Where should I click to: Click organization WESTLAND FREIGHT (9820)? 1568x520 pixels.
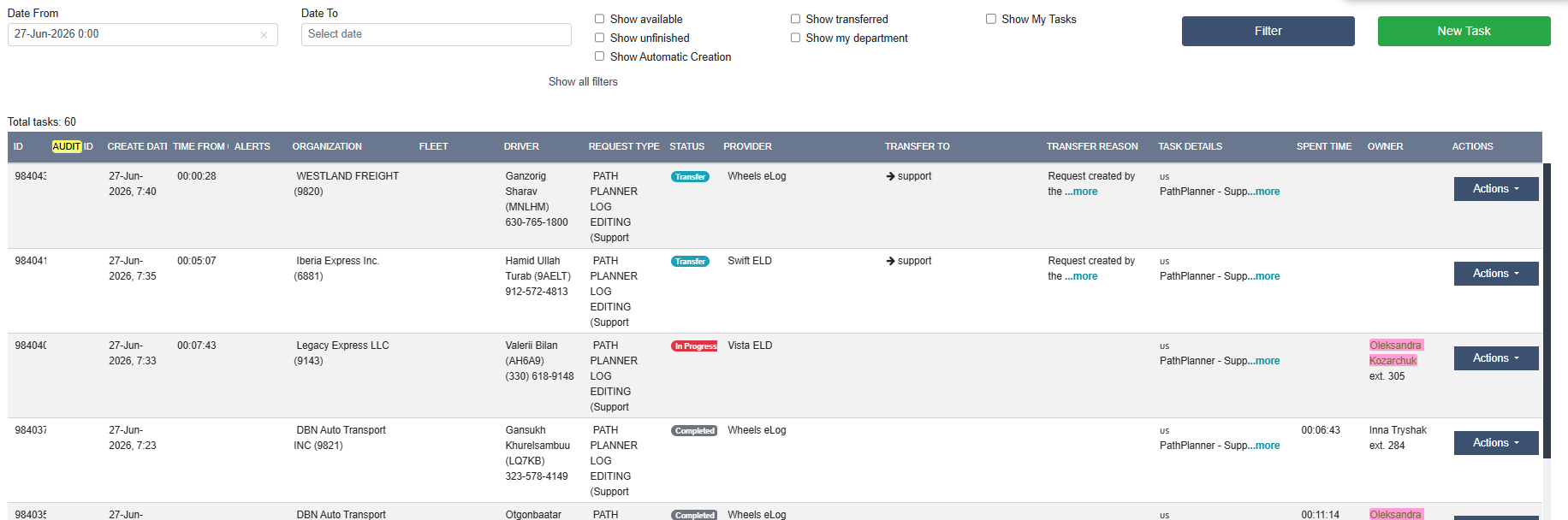coord(347,184)
